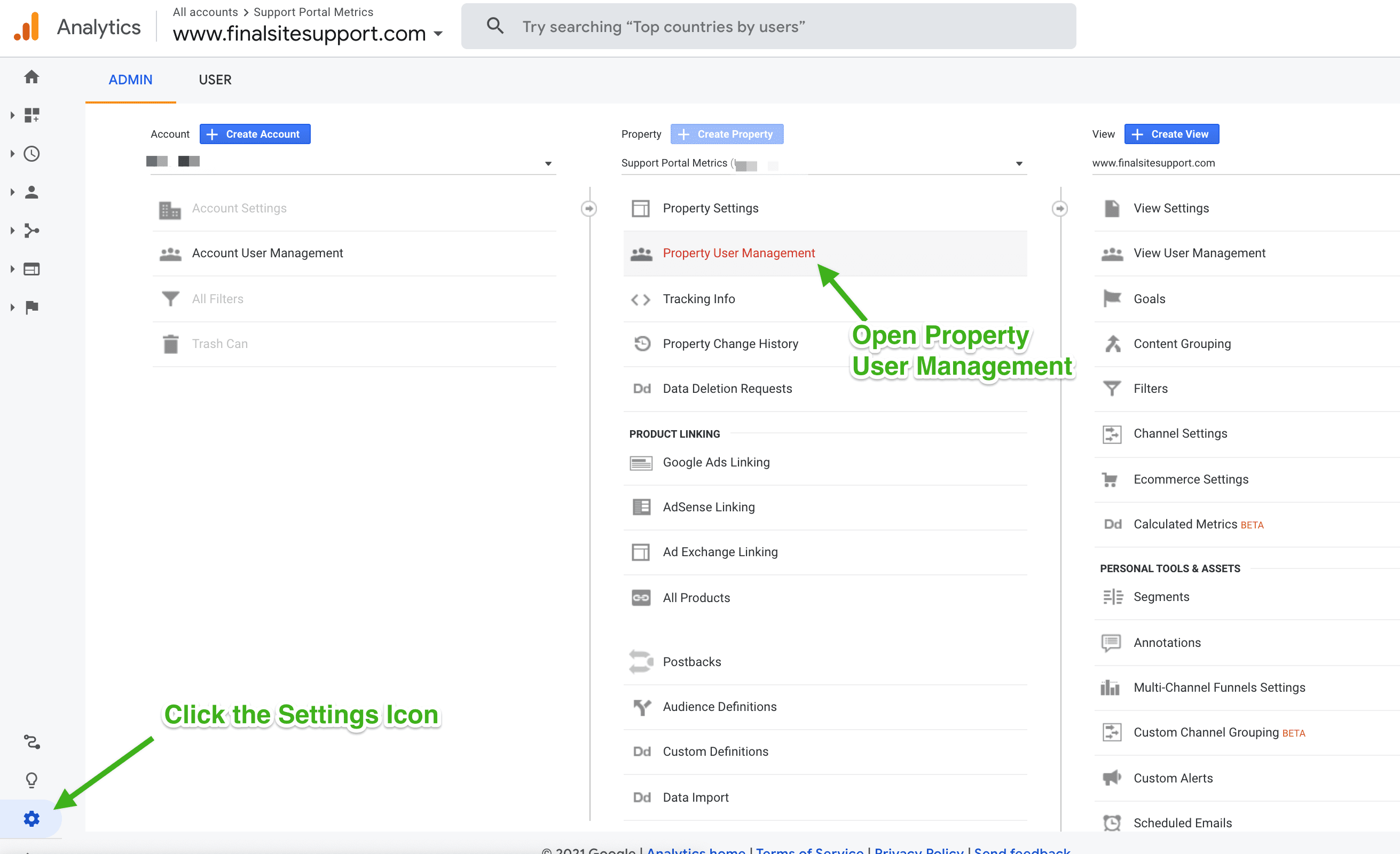Open the Discover lightbulb icon
Viewport: 1400px width, 854px height.
click(x=32, y=780)
